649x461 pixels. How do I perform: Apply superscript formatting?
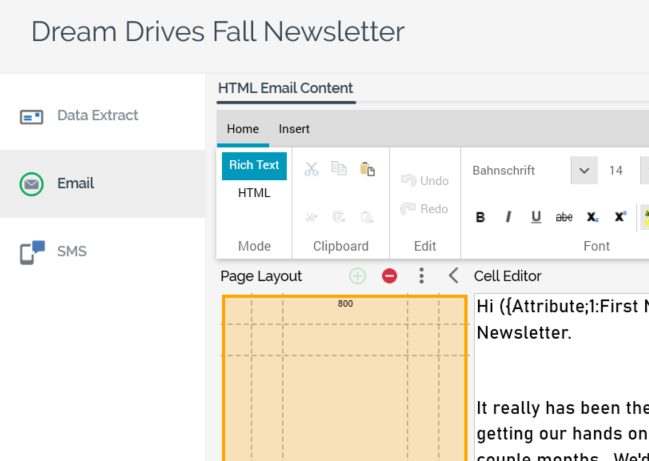(620, 217)
